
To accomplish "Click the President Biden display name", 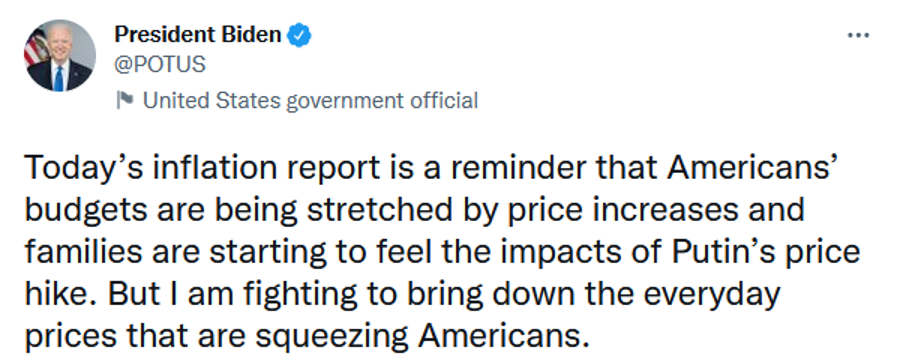I will (198, 36).
